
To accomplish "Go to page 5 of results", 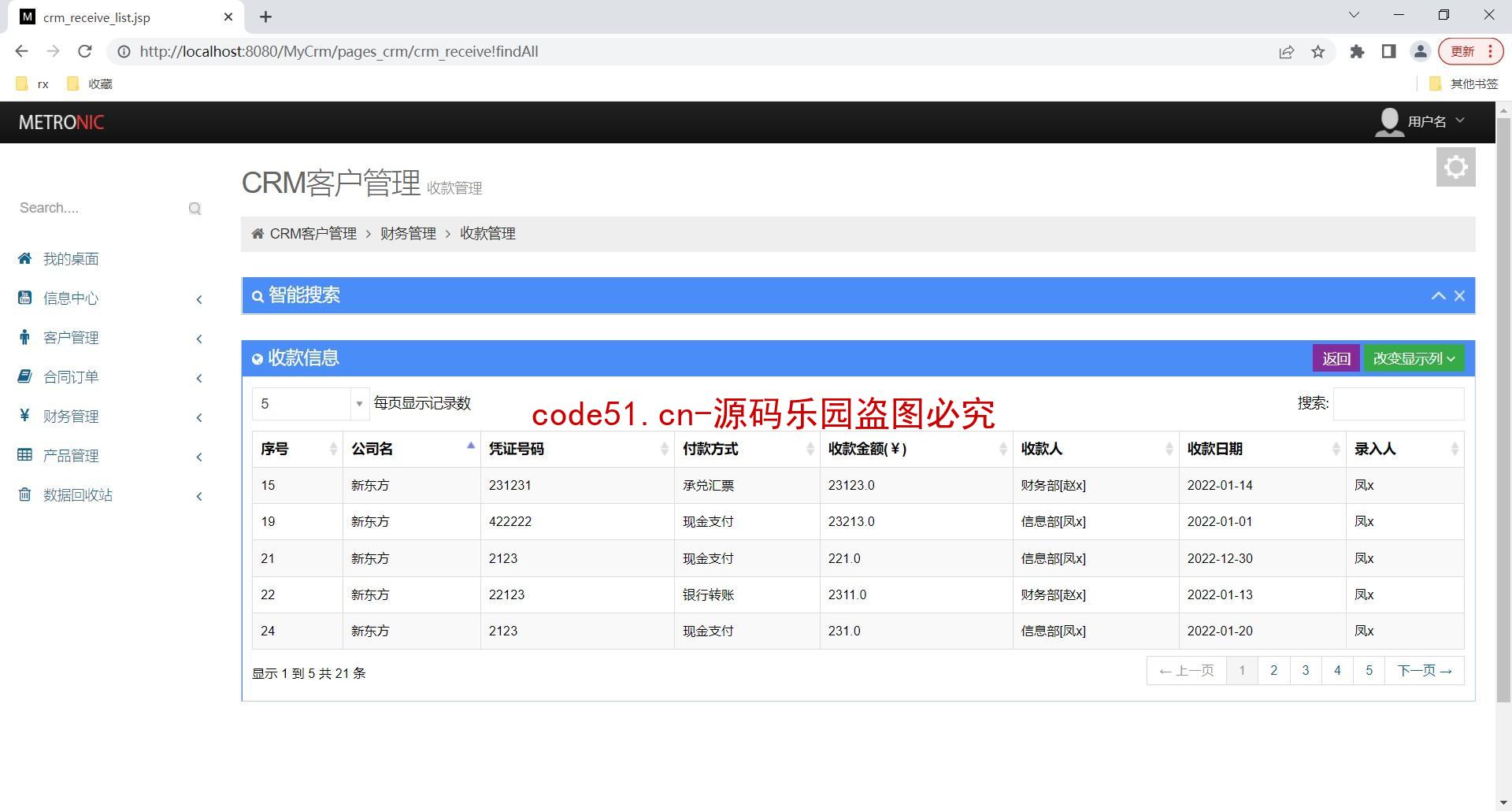I will pos(1369,671).
